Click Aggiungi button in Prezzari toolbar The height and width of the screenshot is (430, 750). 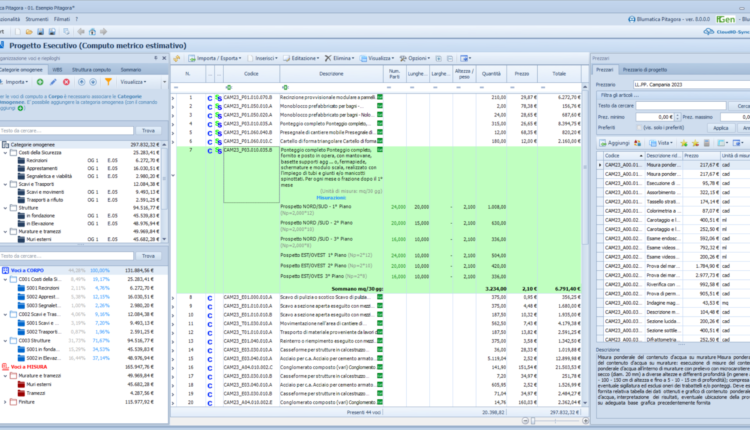(x=615, y=143)
